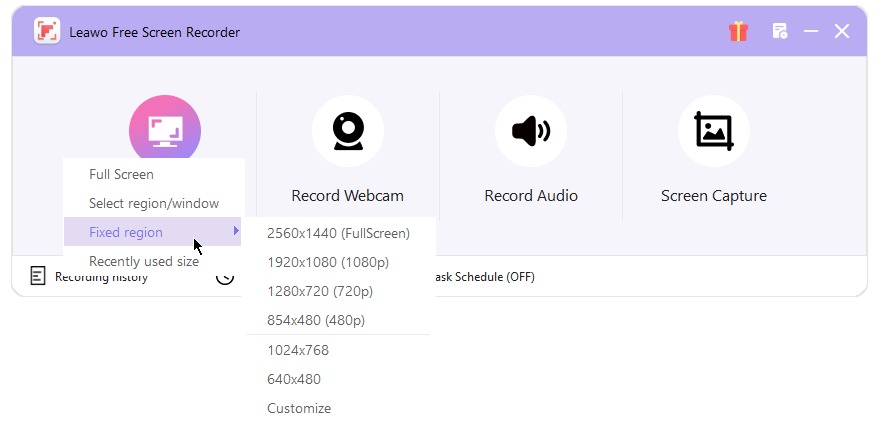Click the Screen Capture crop icon
The height and width of the screenshot is (432, 881).
[x=714, y=131]
